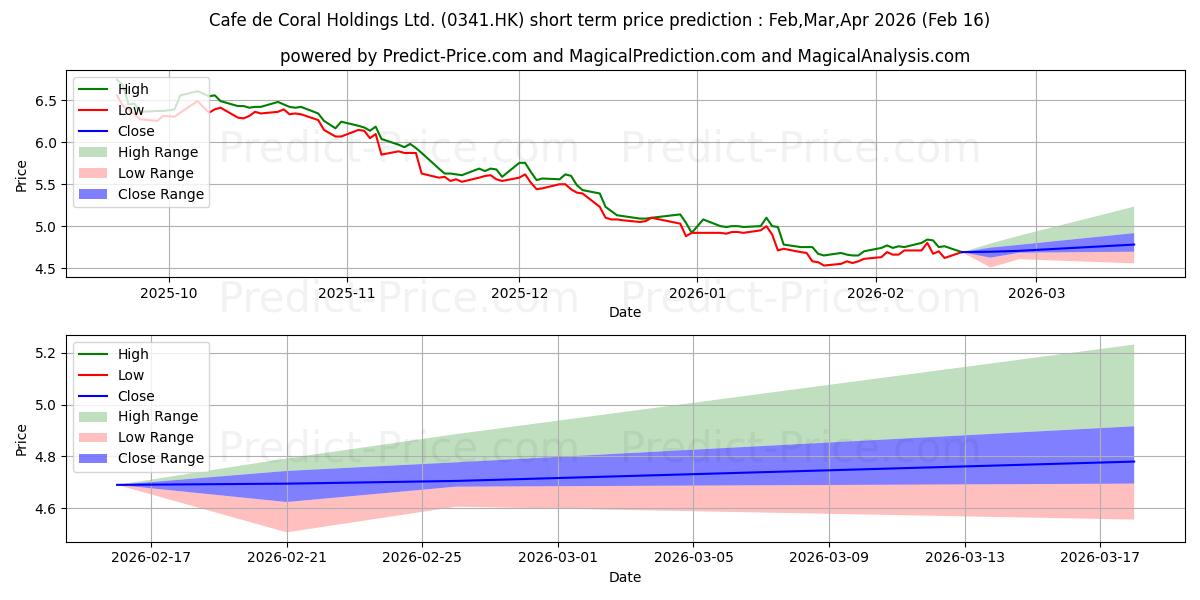This screenshot has height=600, width=1200.
Task: Click the Date axis label under top chart
Action: tap(625, 312)
